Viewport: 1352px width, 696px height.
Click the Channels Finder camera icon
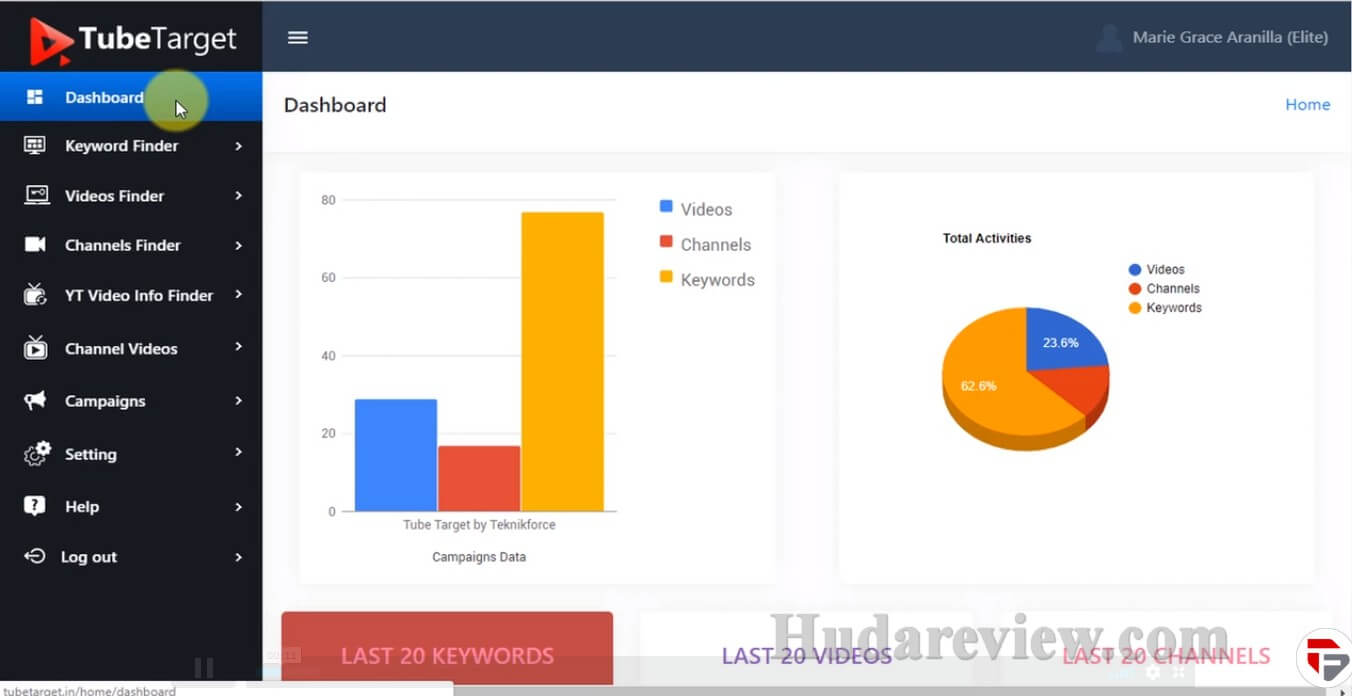click(x=35, y=245)
